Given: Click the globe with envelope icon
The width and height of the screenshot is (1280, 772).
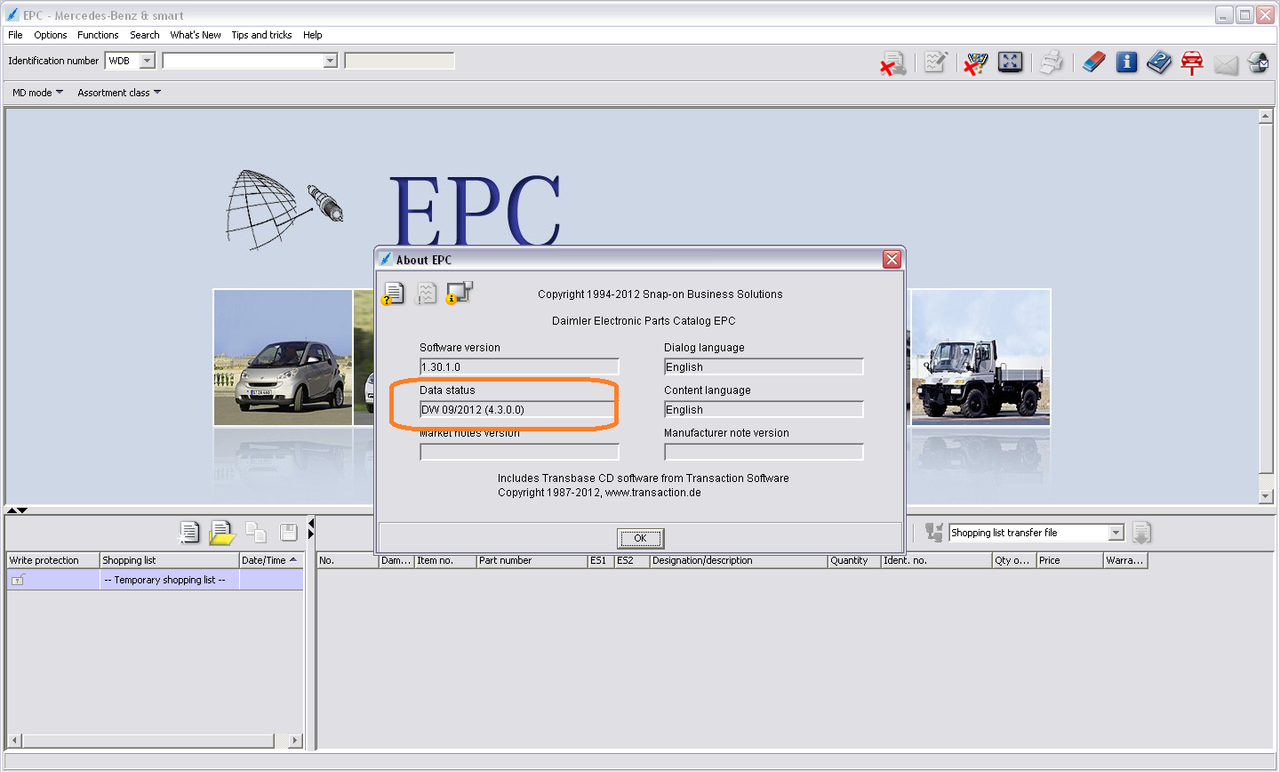Looking at the screenshot, I should 1258,64.
